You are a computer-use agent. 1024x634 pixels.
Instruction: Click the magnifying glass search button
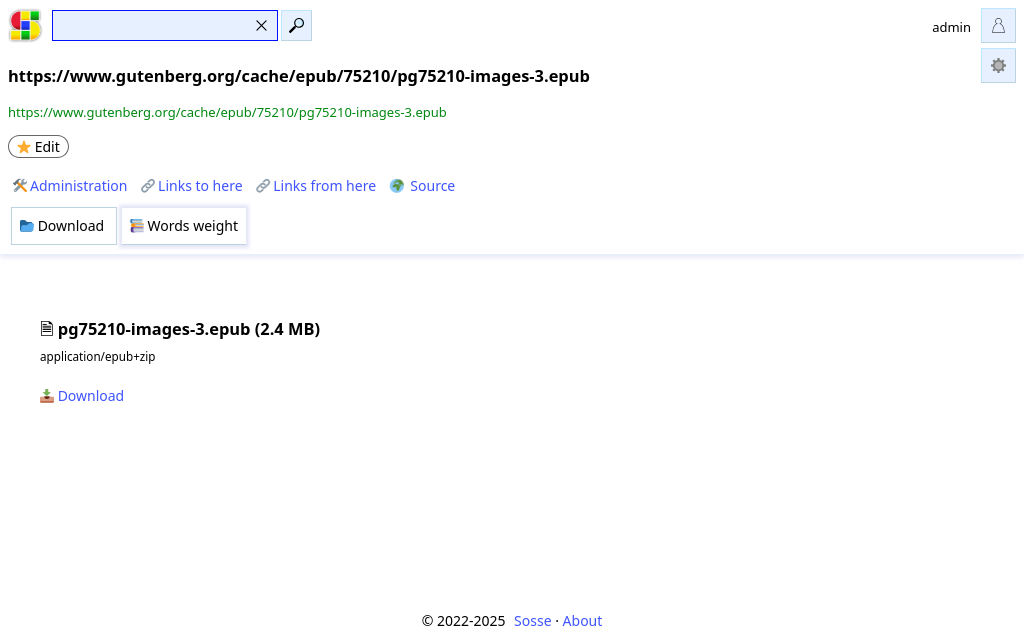click(296, 25)
